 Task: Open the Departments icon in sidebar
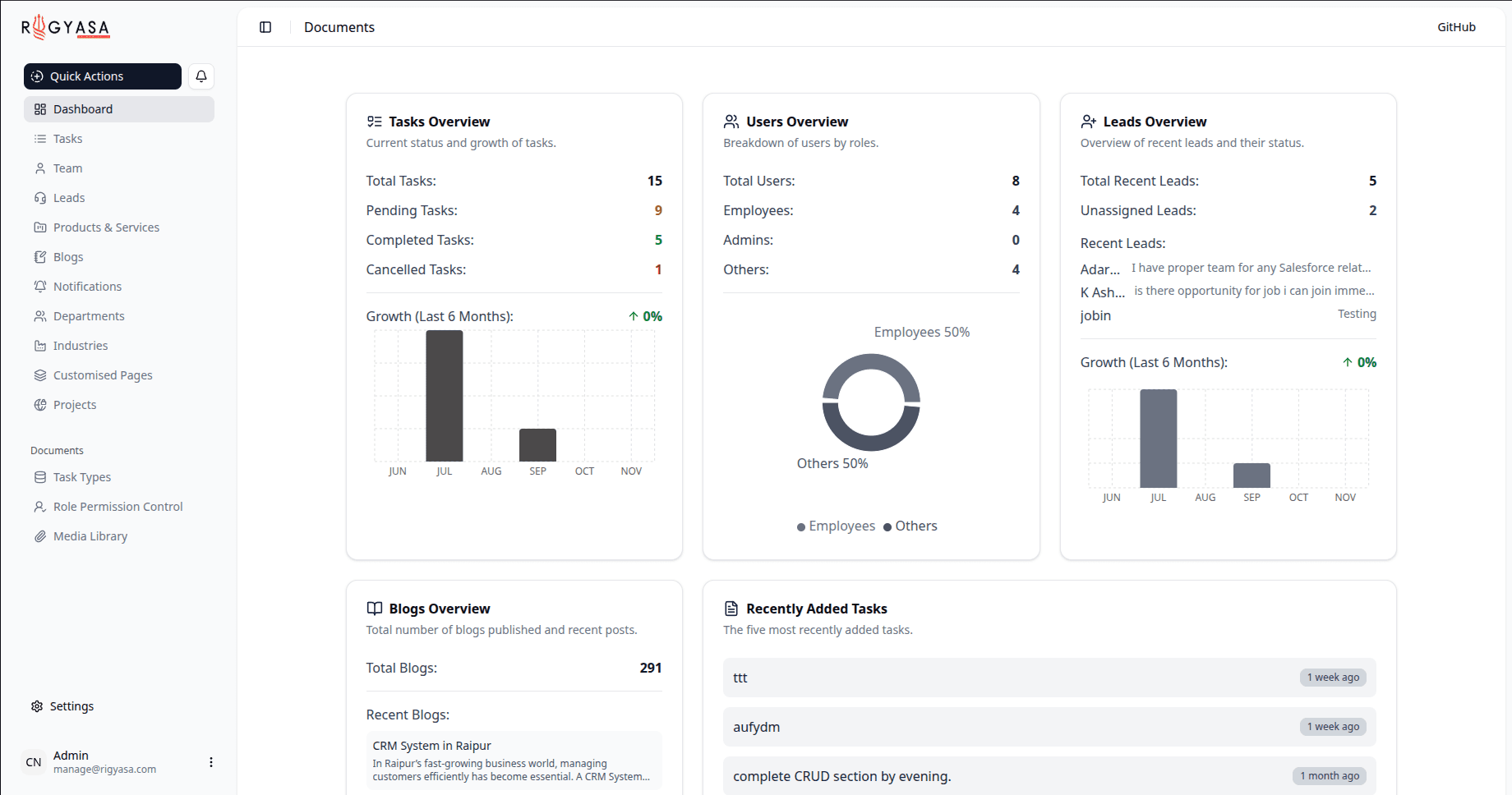39,315
